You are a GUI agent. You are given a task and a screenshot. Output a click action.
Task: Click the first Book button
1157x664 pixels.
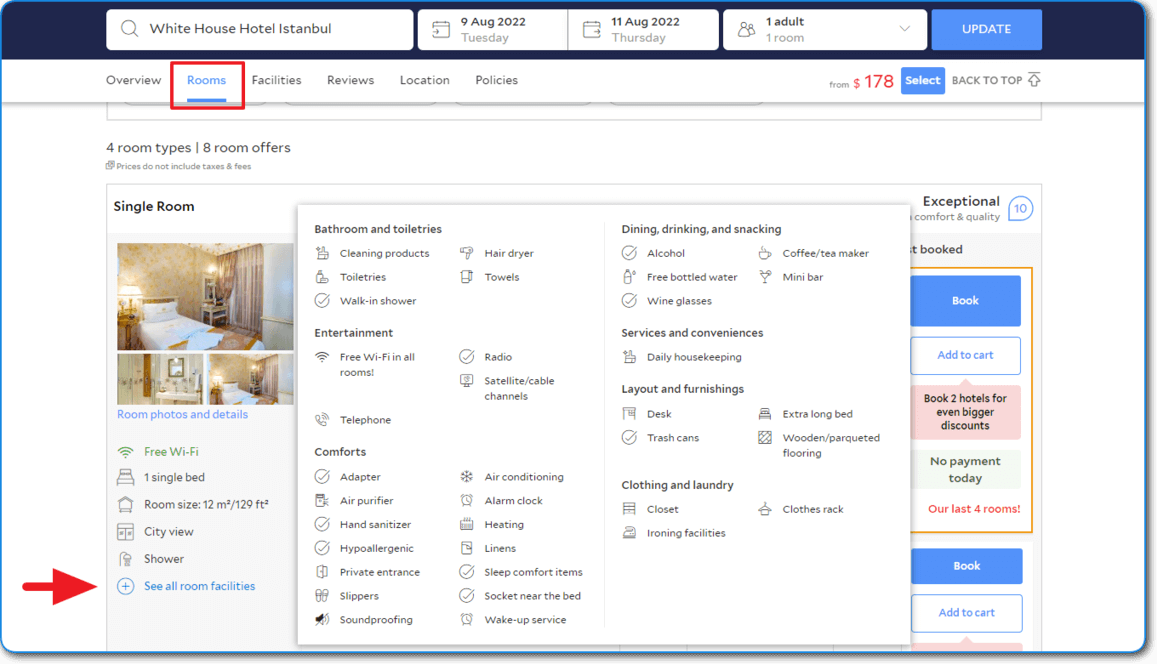[x=965, y=301]
